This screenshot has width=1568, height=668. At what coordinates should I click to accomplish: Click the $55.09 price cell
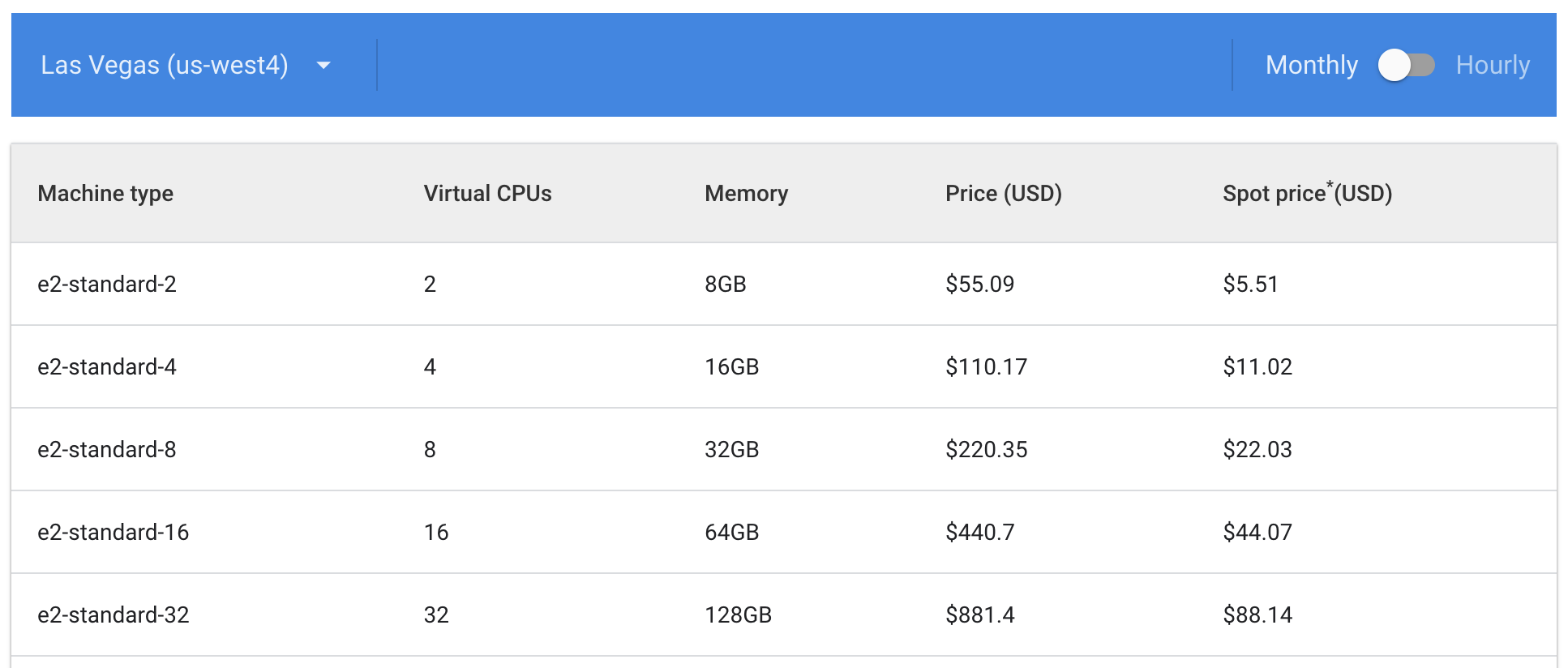coord(979,285)
